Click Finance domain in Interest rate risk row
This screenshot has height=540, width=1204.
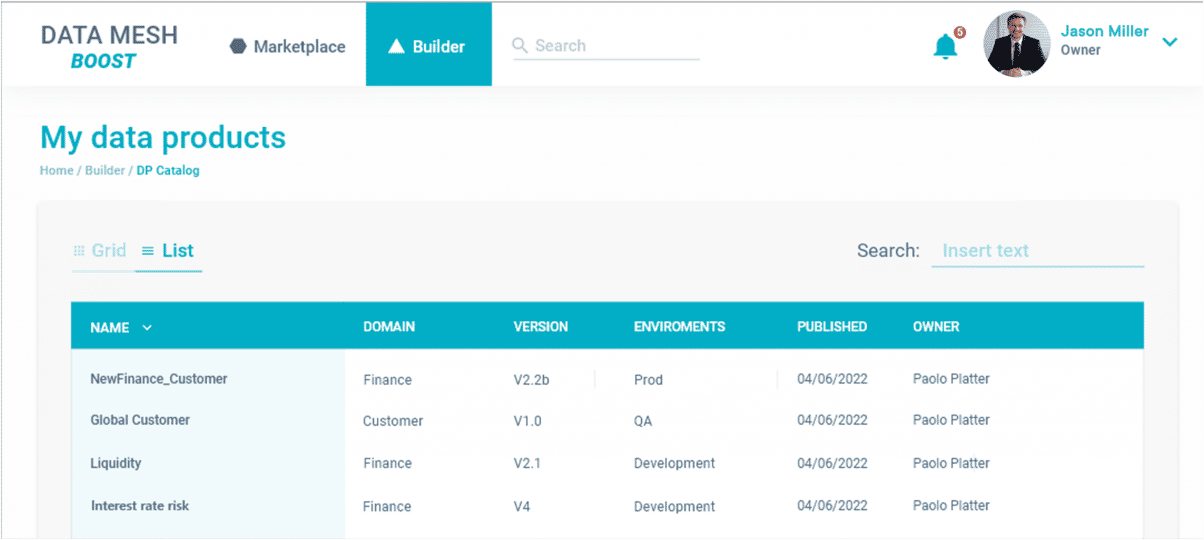coord(388,506)
